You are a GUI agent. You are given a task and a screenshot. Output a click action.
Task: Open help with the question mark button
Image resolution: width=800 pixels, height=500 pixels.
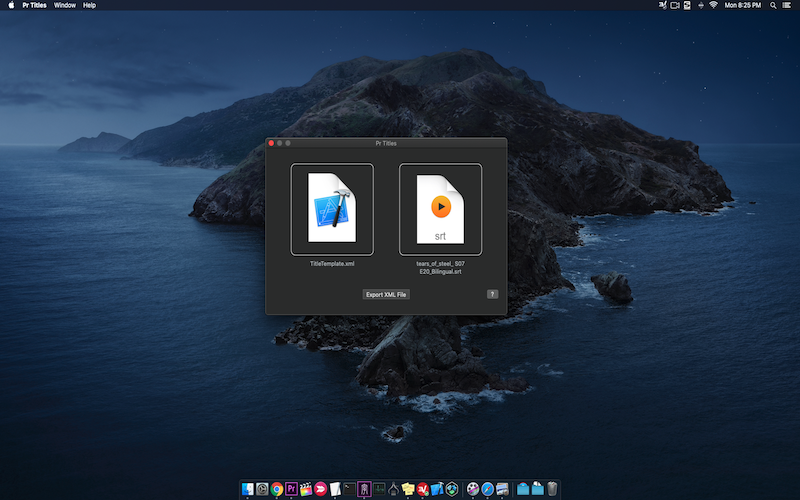click(x=492, y=294)
